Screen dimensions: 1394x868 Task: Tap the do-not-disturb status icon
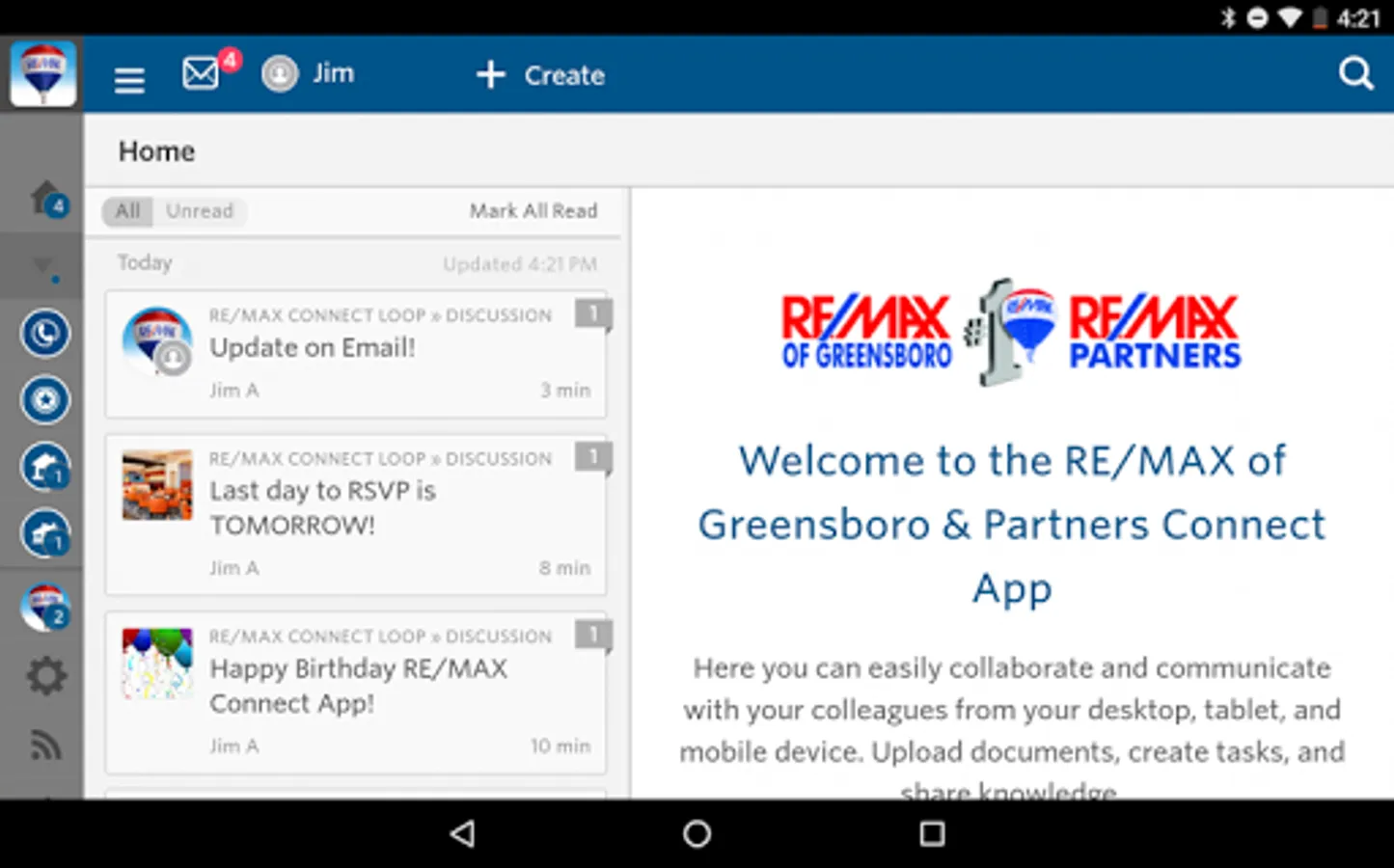(1257, 17)
